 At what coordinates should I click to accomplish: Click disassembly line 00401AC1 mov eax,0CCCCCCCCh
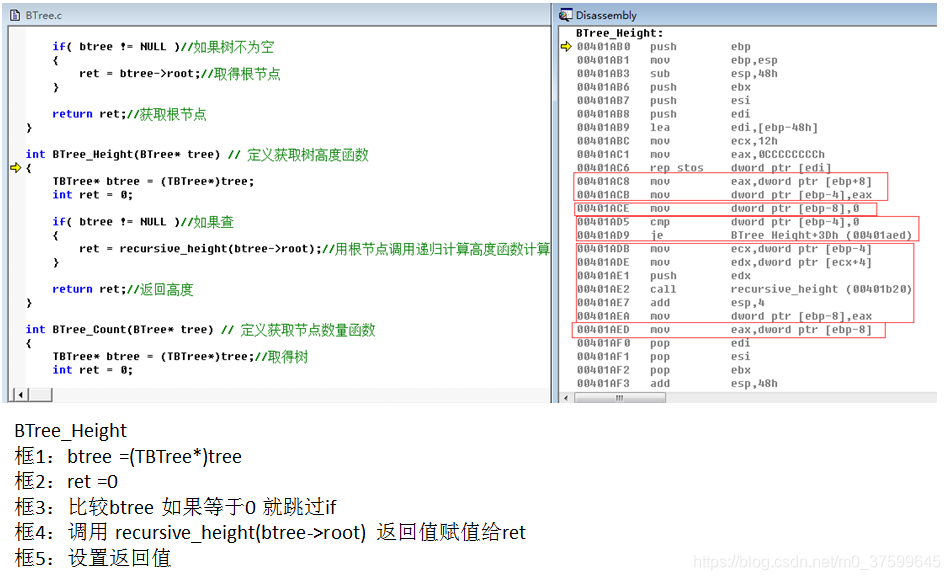pos(700,155)
